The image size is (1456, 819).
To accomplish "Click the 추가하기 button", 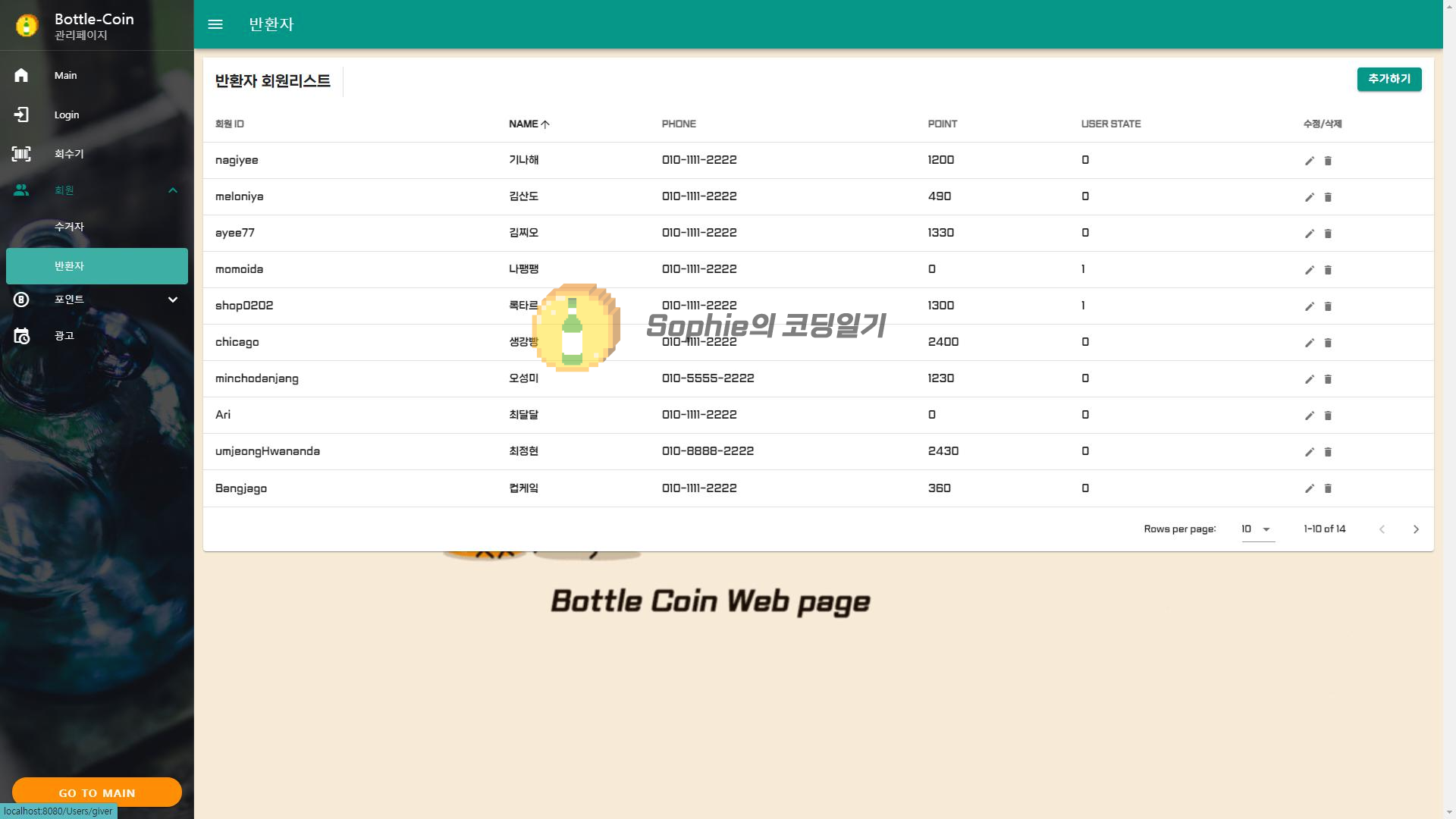I will [1389, 79].
